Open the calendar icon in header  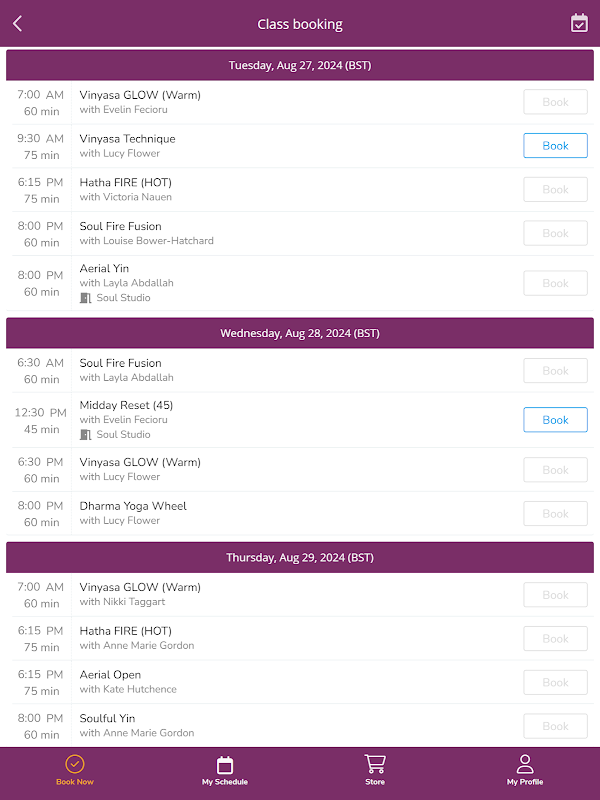(x=579, y=23)
